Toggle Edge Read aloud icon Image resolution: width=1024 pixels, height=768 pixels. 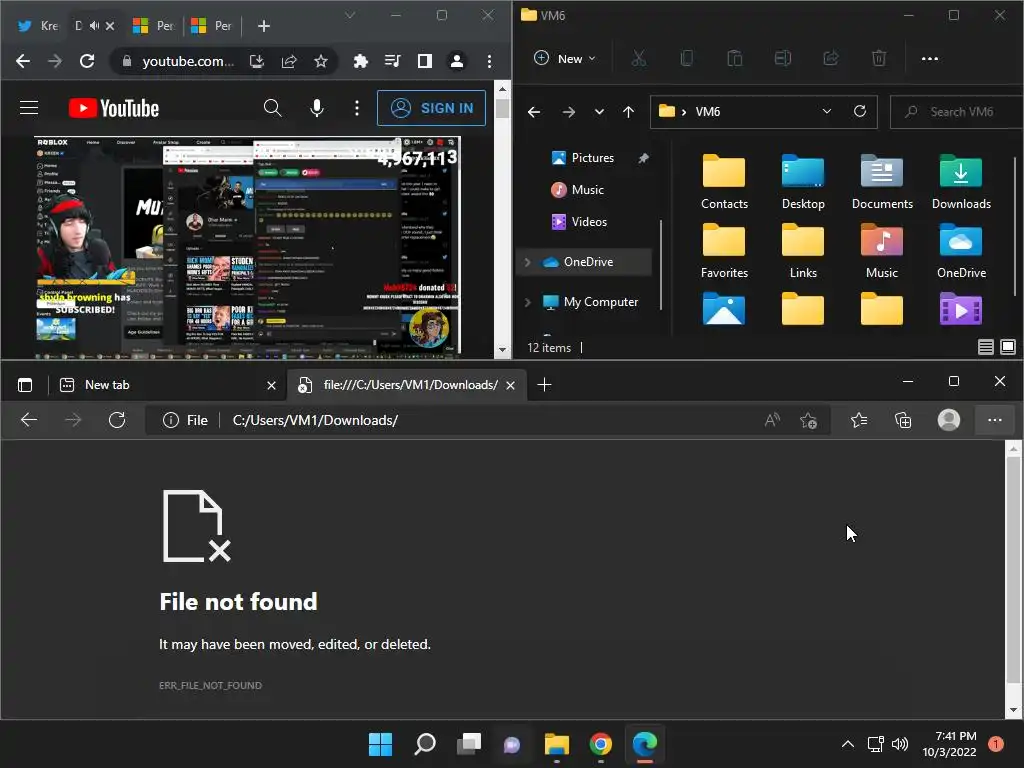point(772,420)
